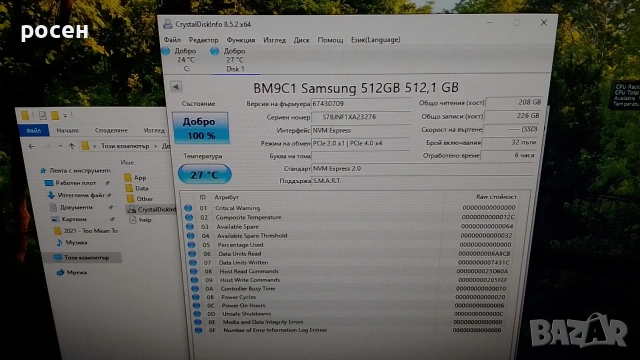The width and height of the screenshot is (640, 360).
Task: Switch to the Начало ribbon tab in Explorer
Action: [68, 130]
